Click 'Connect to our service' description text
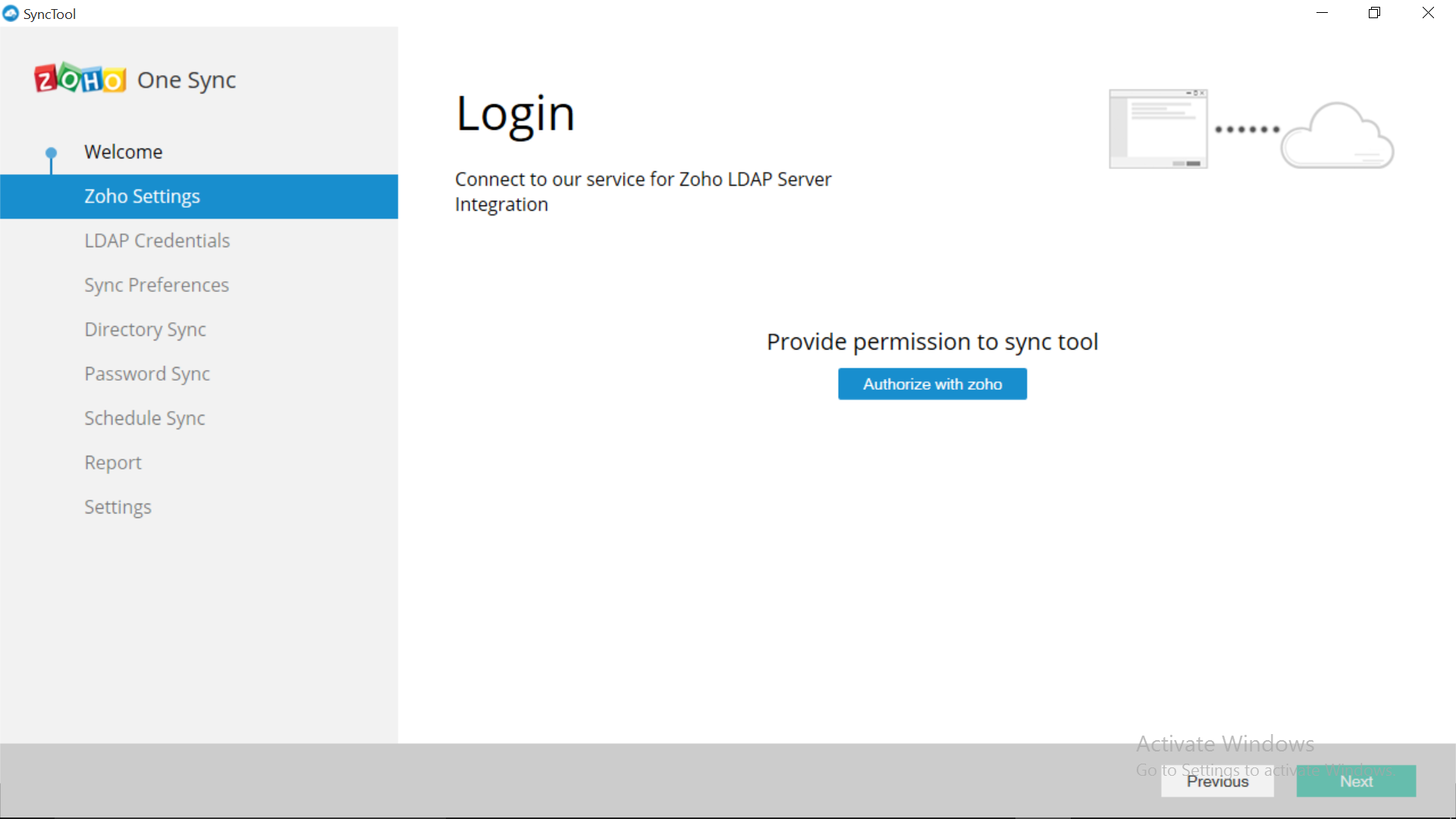This screenshot has width=1456, height=819. 643,192
